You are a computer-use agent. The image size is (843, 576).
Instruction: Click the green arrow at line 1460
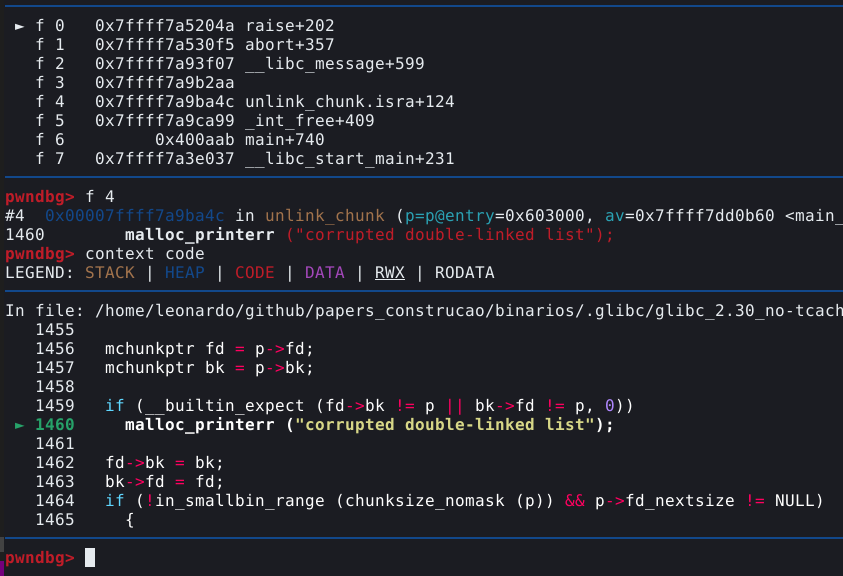pyautogui.click(x=20, y=425)
